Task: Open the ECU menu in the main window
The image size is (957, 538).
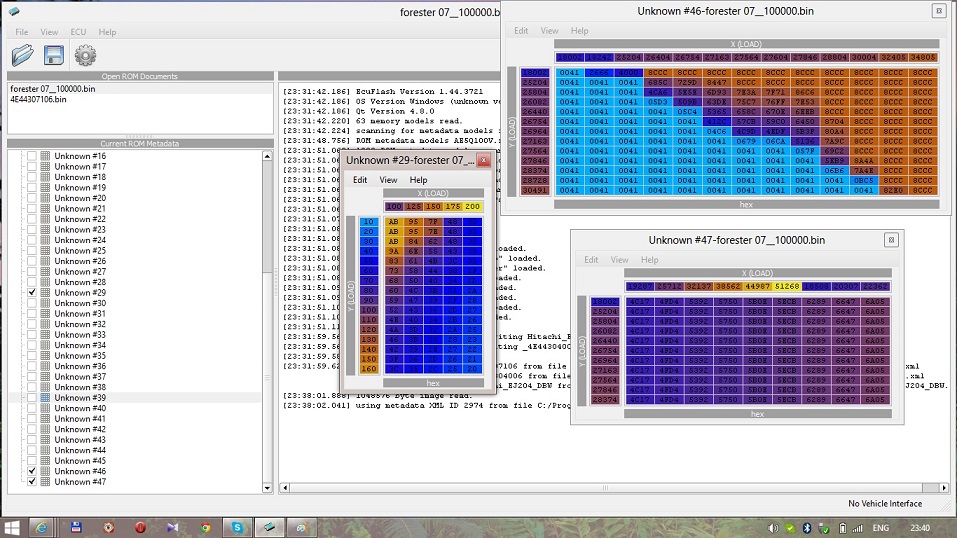Action: 77,32
